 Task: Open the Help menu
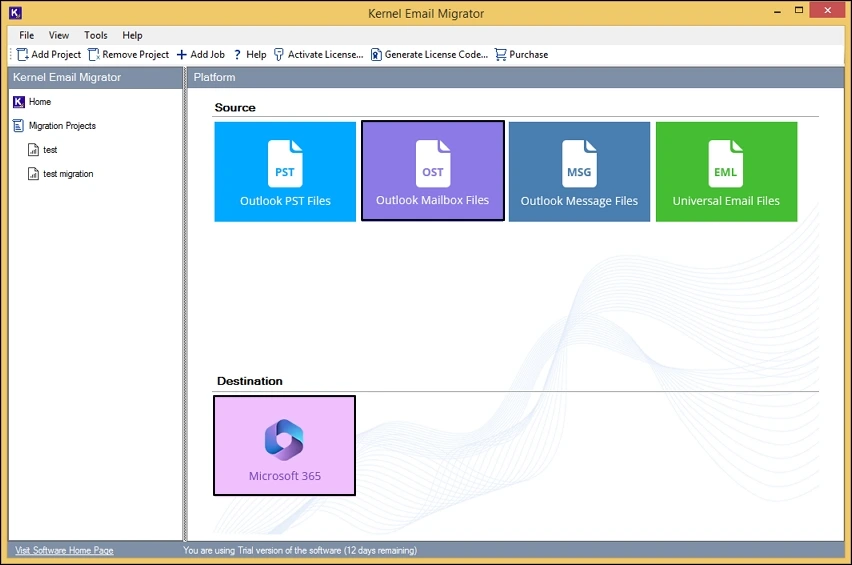[132, 35]
